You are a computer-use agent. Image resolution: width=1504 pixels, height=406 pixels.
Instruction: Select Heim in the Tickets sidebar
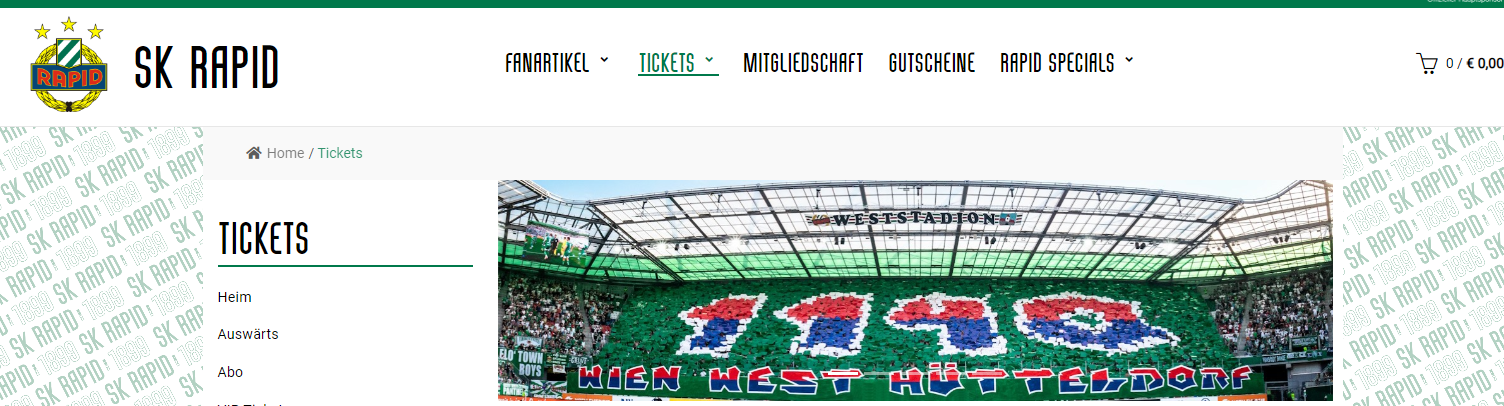coord(234,297)
